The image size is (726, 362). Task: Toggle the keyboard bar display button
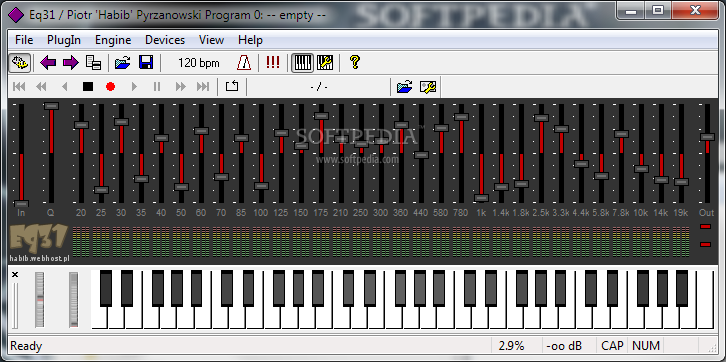click(302, 62)
